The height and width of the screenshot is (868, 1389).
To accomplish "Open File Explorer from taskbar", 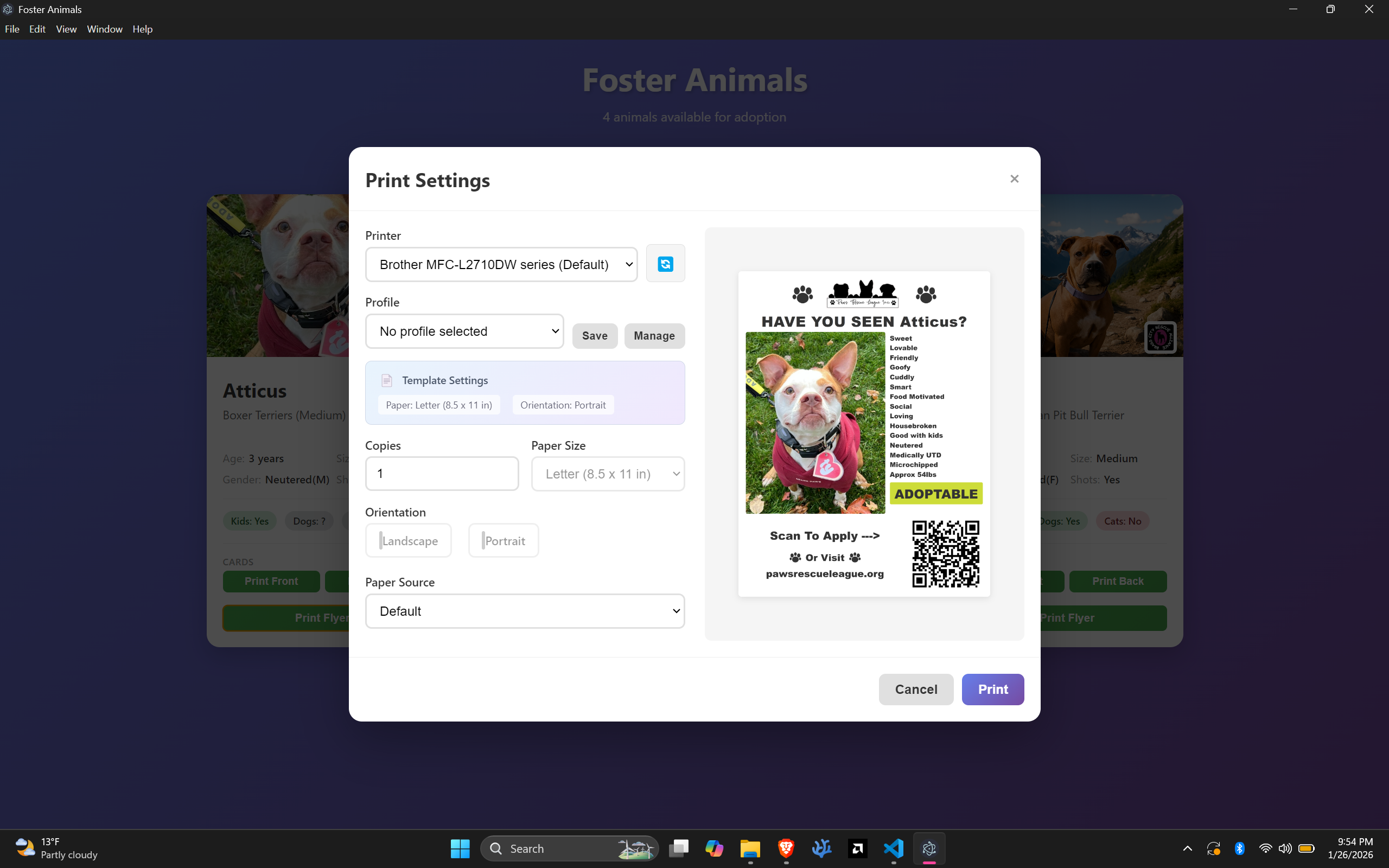I will pyautogui.click(x=750, y=848).
